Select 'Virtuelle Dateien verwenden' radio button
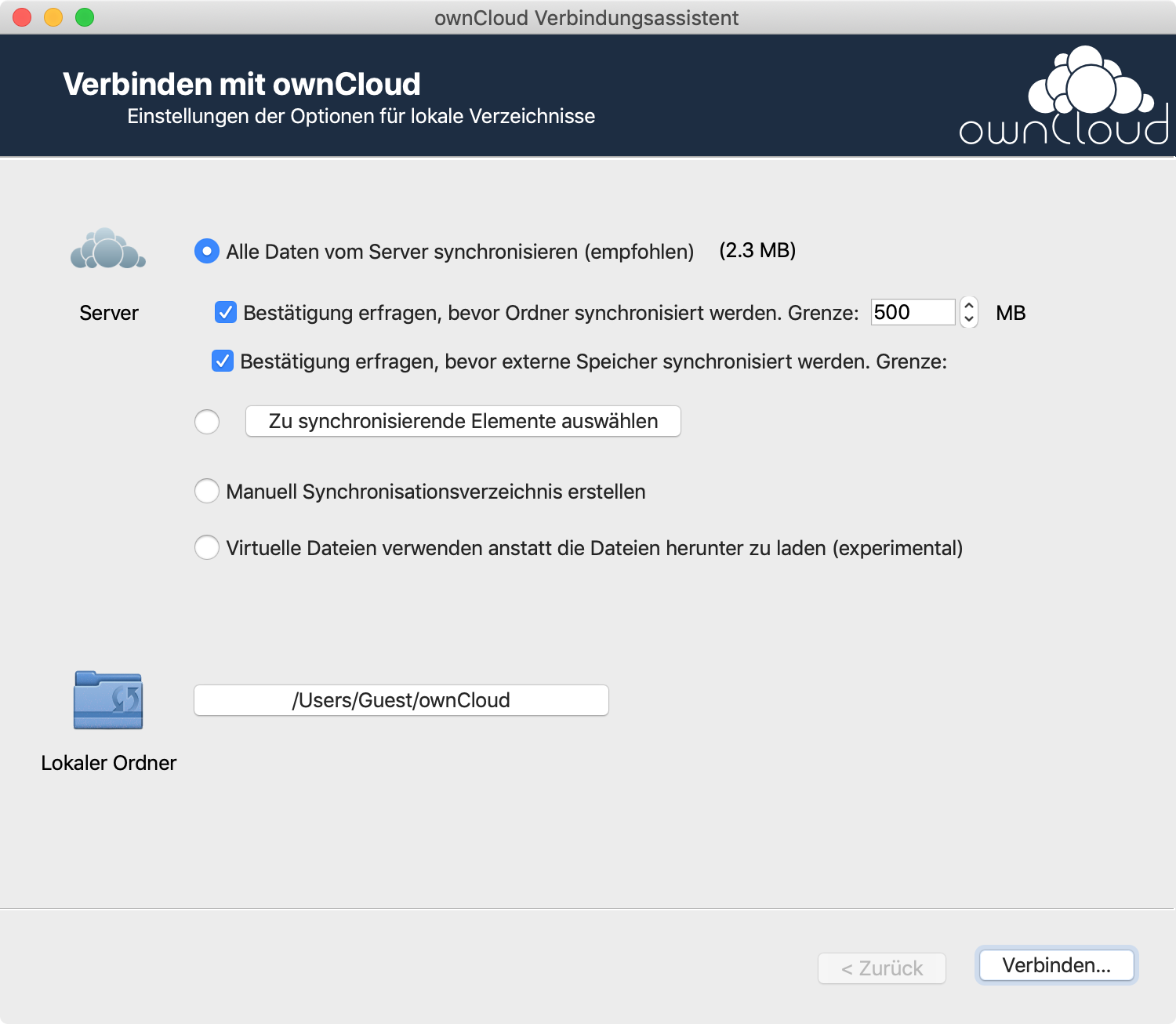Screen dimensions: 1176x1024 coord(207,547)
